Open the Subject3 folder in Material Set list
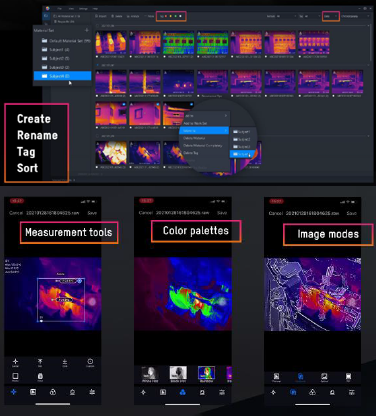376x416 pixels. tap(55, 67)
